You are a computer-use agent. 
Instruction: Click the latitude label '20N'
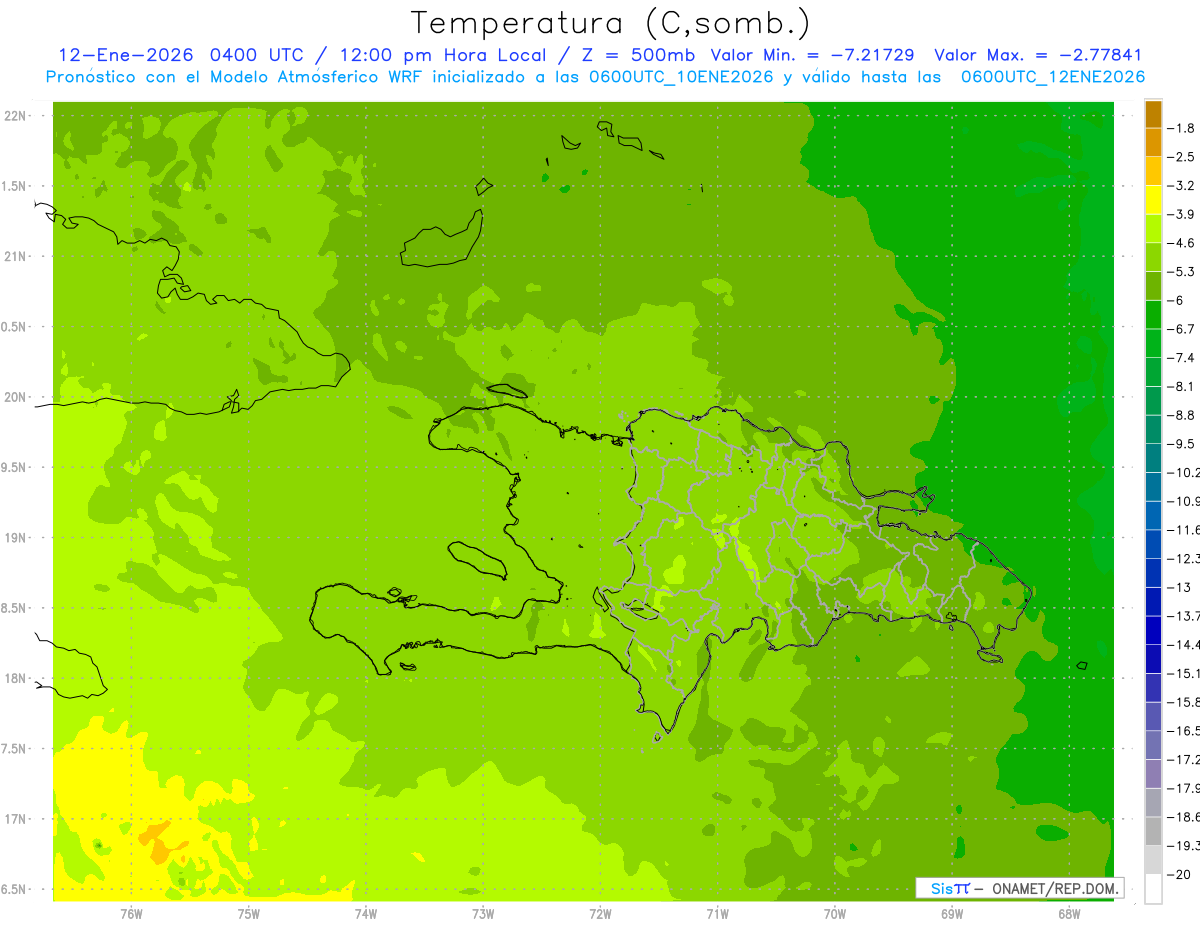[x=14, y=397]
